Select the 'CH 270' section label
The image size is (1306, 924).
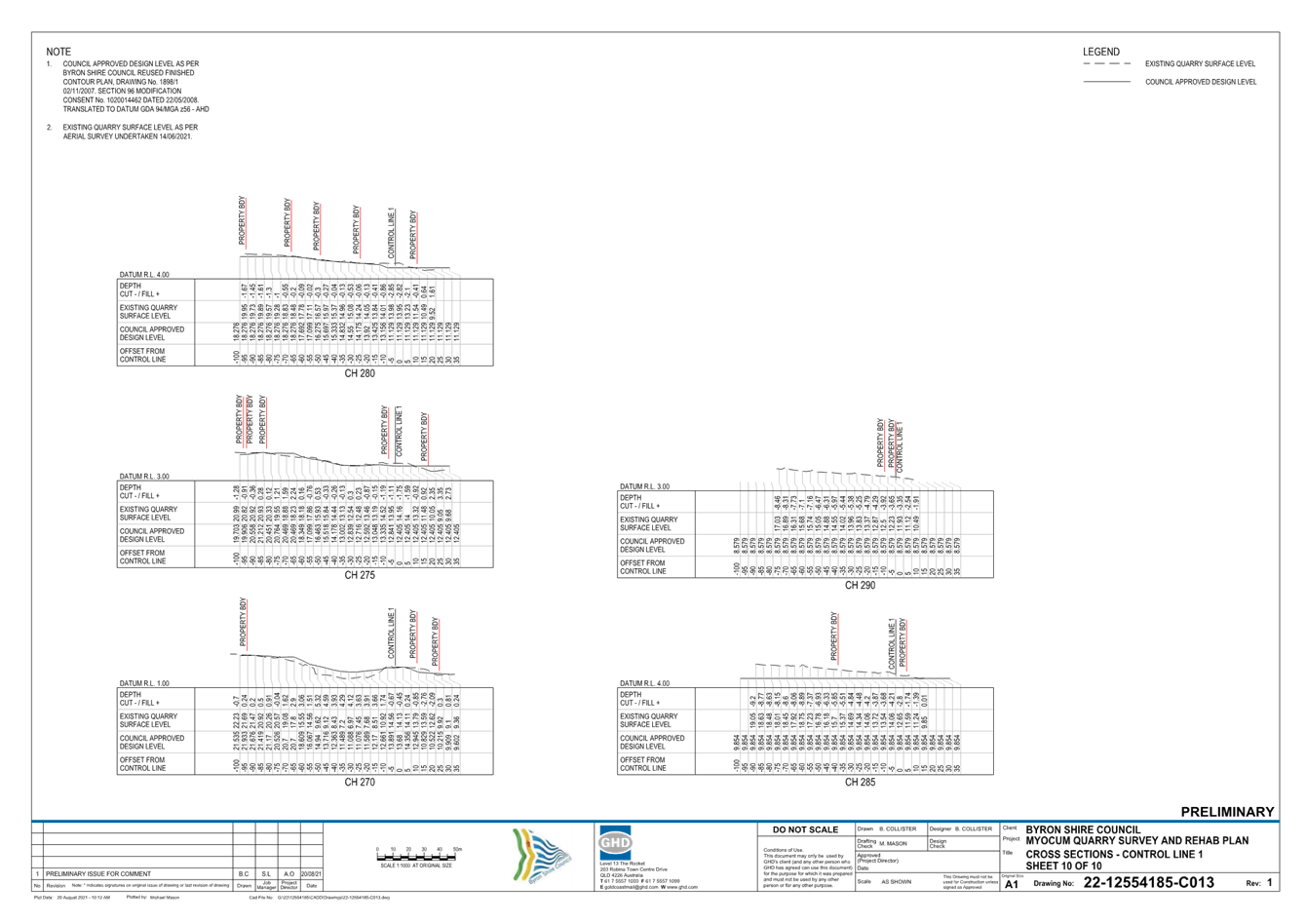[x=360, y=782]
